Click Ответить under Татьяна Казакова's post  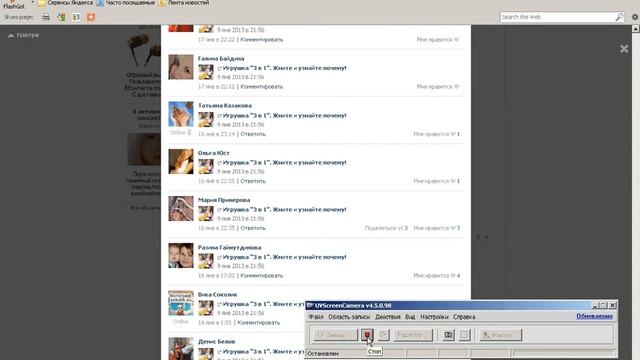click(x=253, y=134)
